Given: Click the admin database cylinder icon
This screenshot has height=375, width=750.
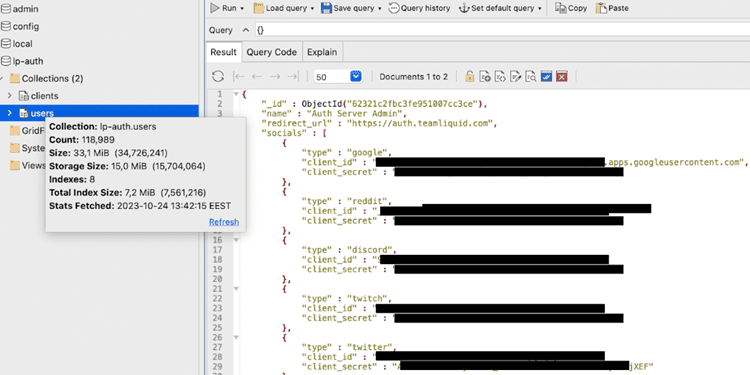Looking at the screenshot, I should (6, 9).
